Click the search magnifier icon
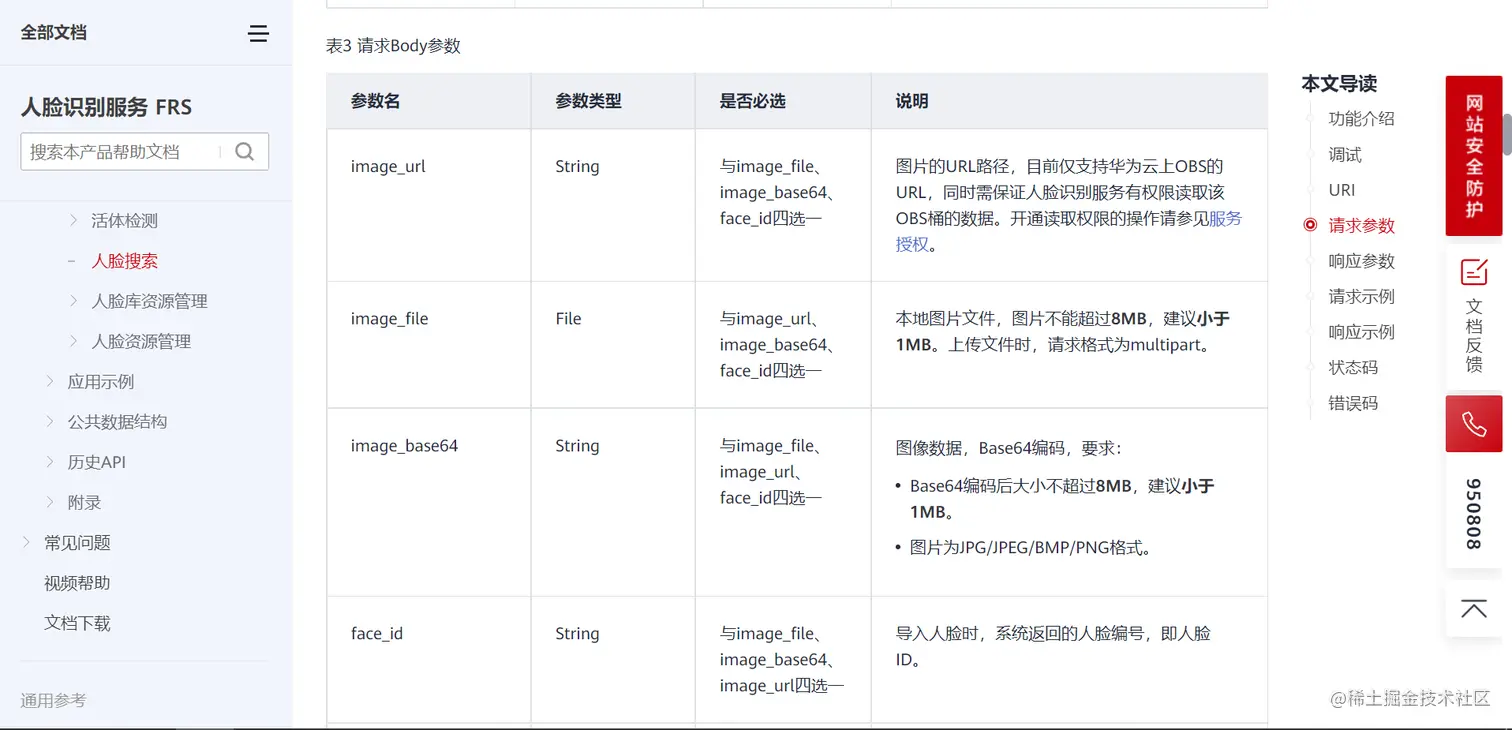The image size is (1512, 730). (x=244, y=152)
